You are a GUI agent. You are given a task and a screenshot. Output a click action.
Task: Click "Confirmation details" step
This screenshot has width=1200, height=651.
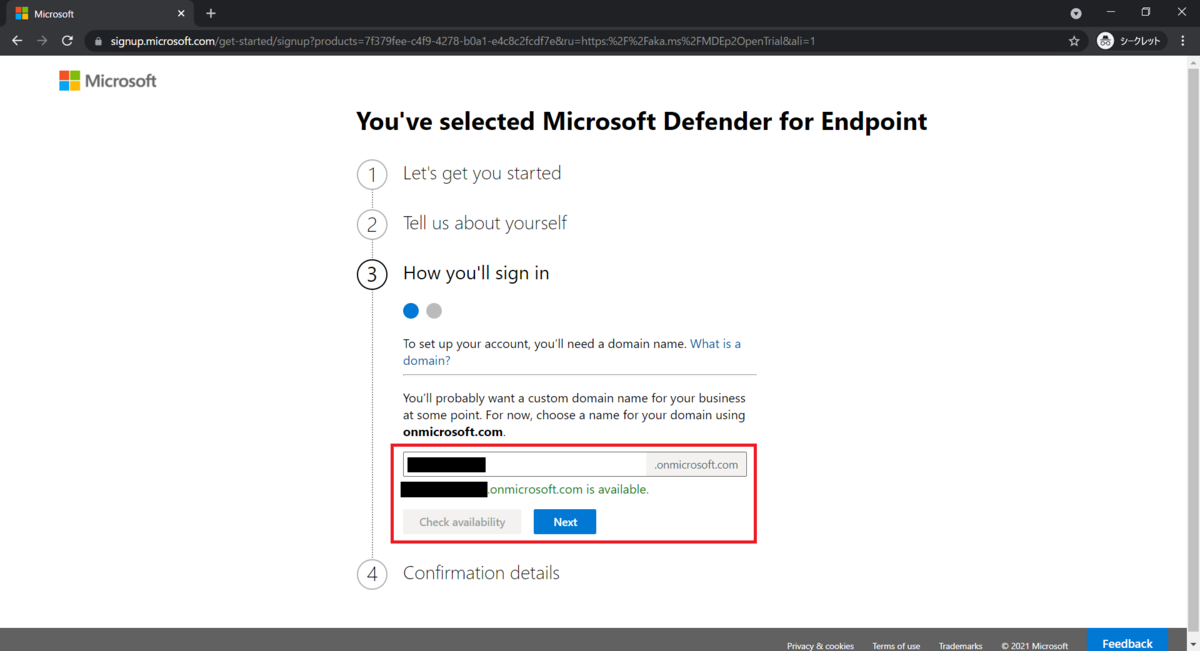[481, 573]
